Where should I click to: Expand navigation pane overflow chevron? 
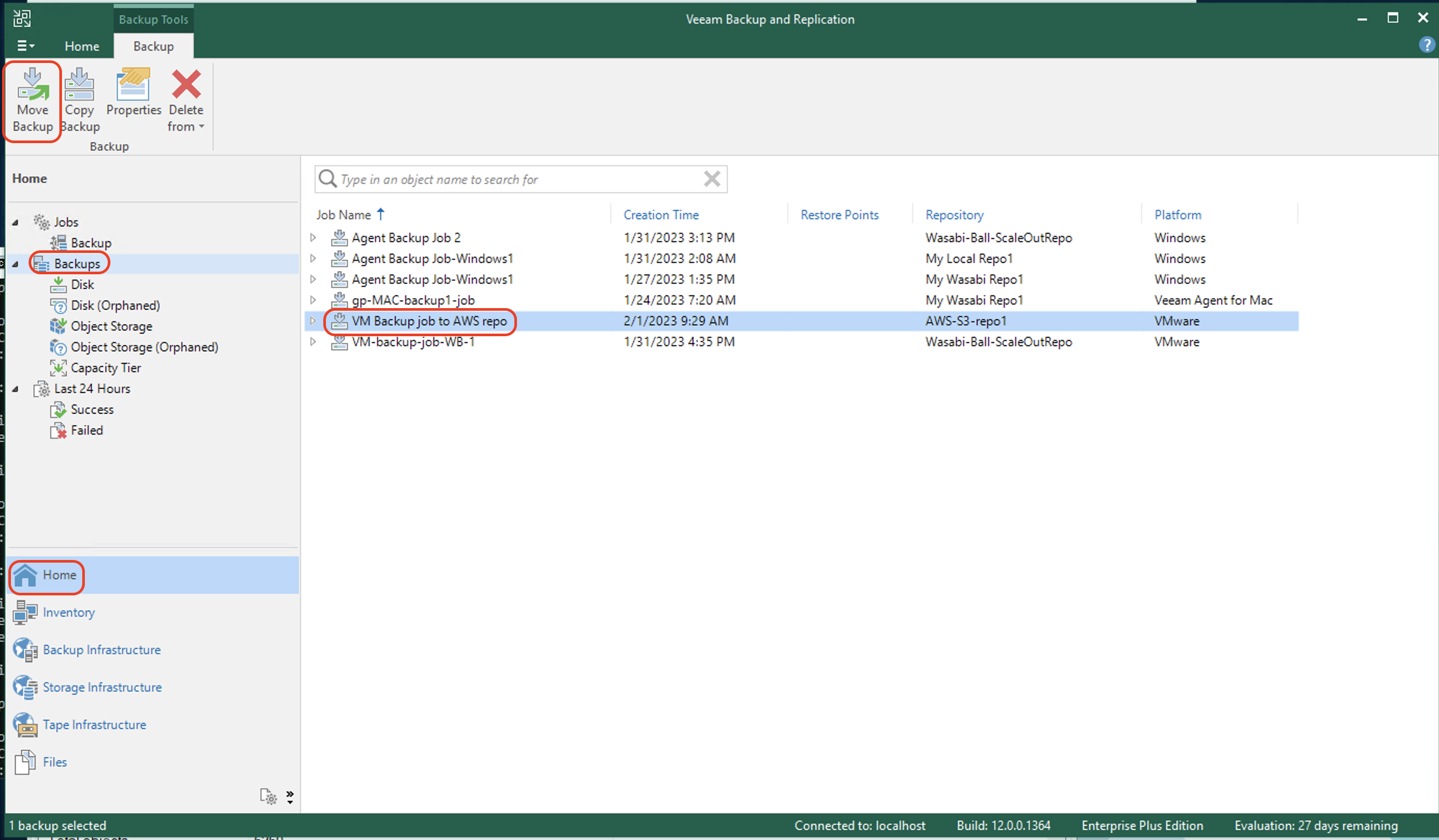(290, 797)
